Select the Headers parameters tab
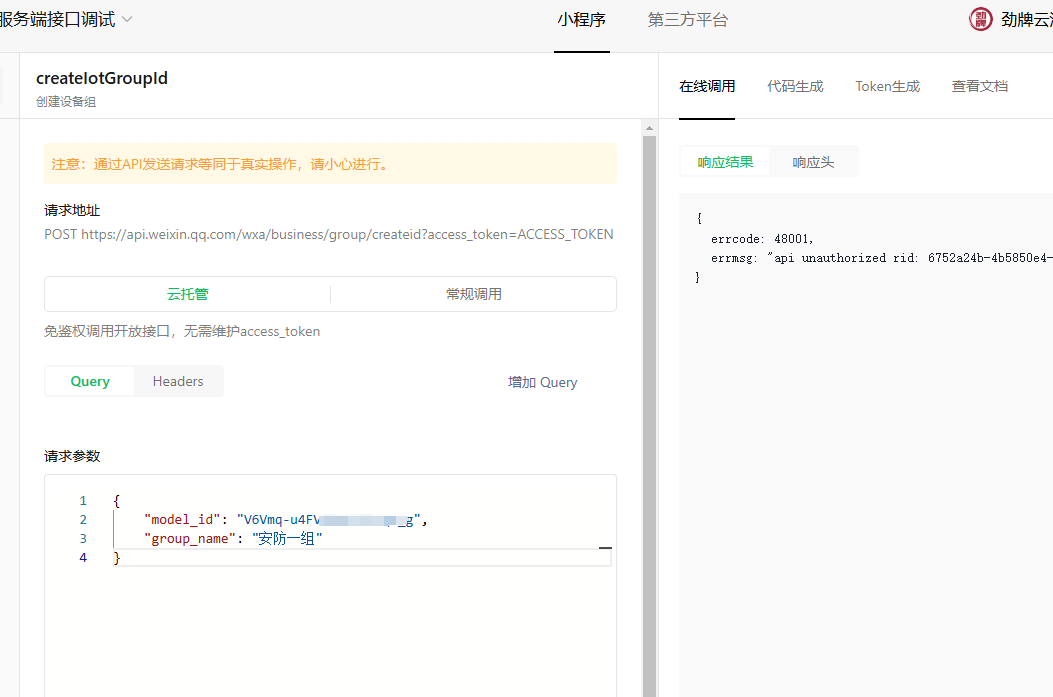1053x697 pixels. coord(178,381)
